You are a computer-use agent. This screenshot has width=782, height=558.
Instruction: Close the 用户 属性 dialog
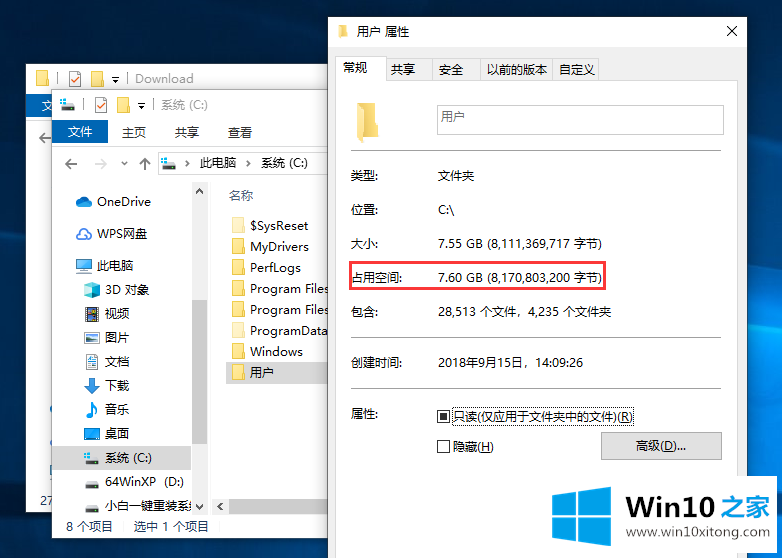click(732, 31)
